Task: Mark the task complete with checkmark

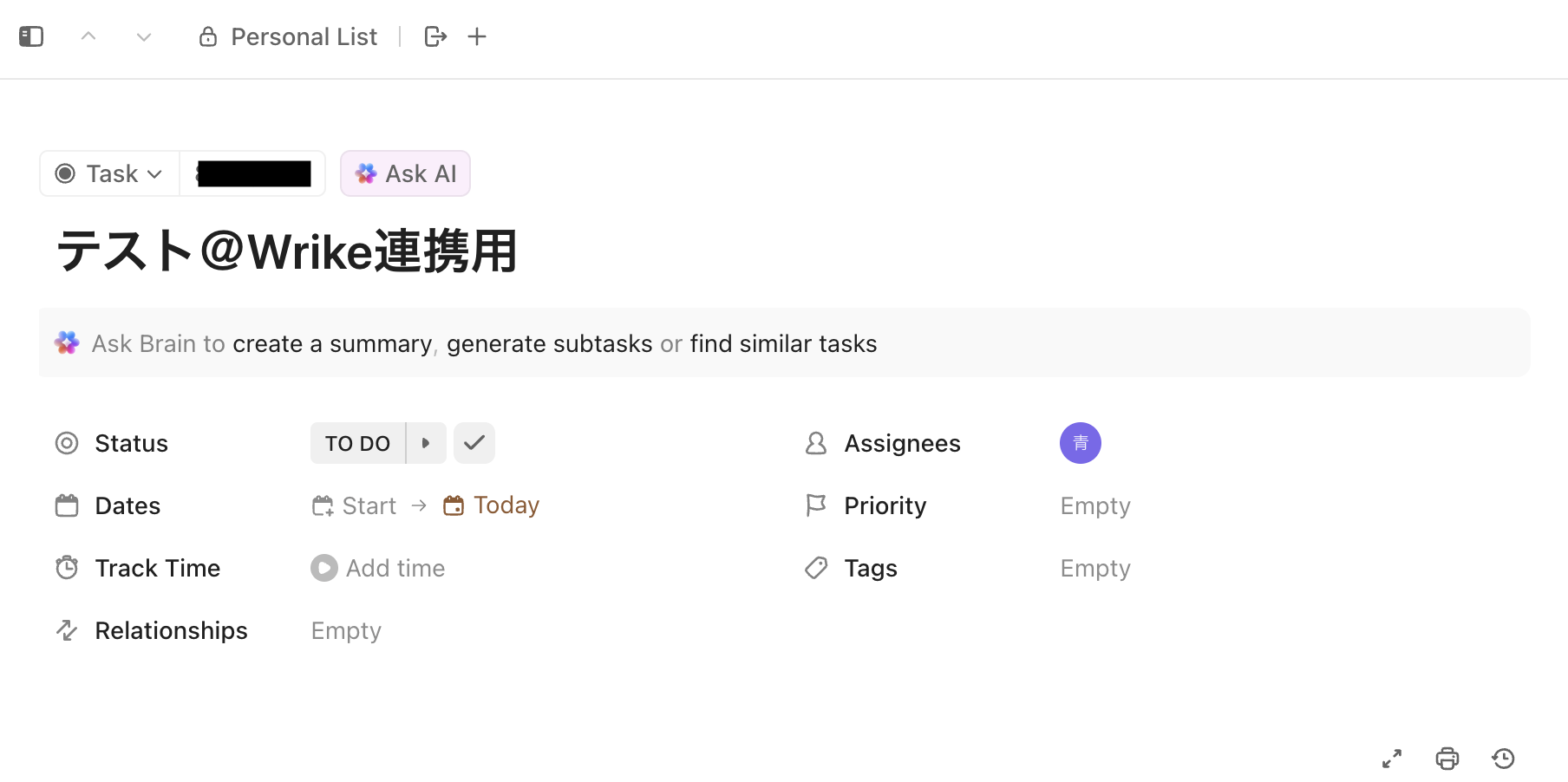Action: pos(474,443)
